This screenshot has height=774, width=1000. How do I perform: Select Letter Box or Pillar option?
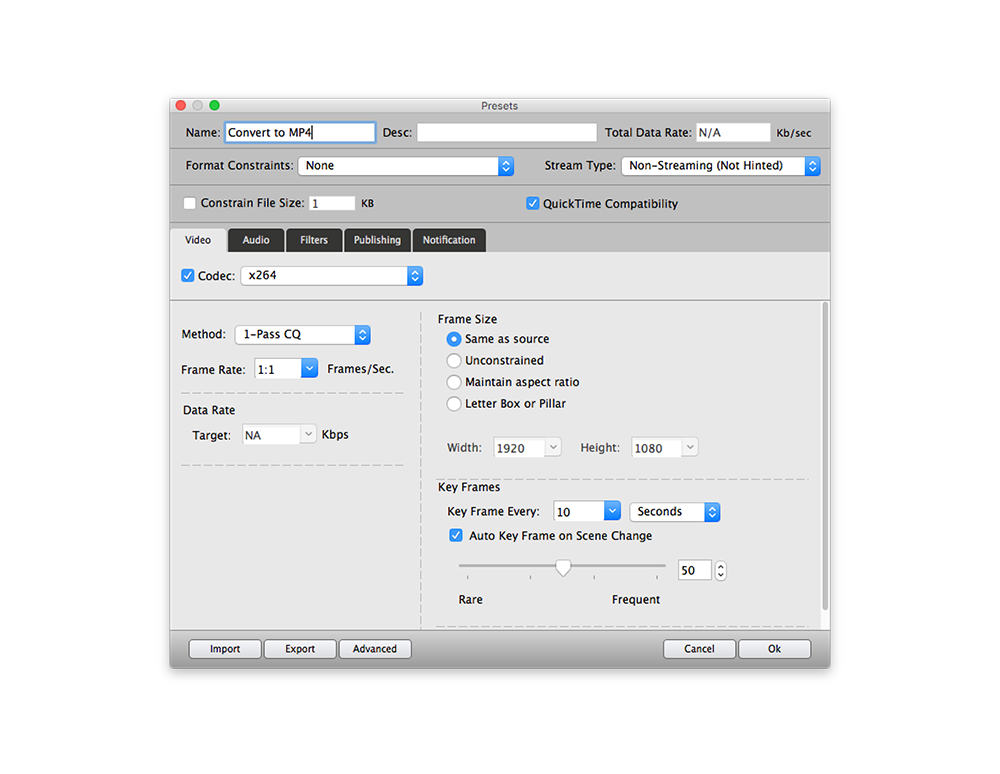click(x=454, y=404)
